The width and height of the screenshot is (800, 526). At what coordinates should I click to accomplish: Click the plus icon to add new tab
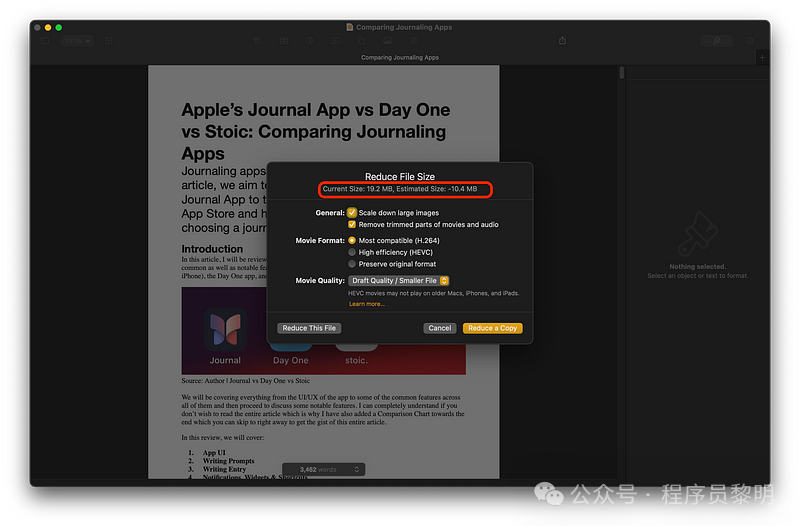(762, 58)
